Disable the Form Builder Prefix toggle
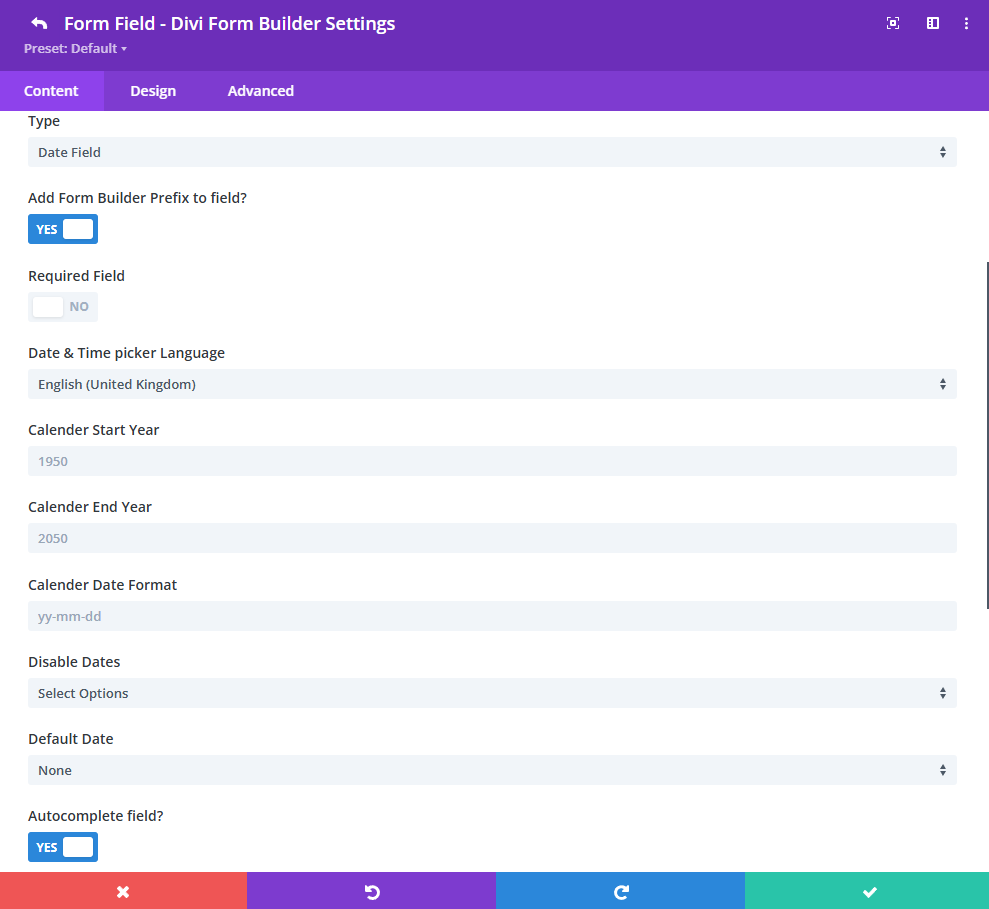The image size is (989, 909). (62, 229)
